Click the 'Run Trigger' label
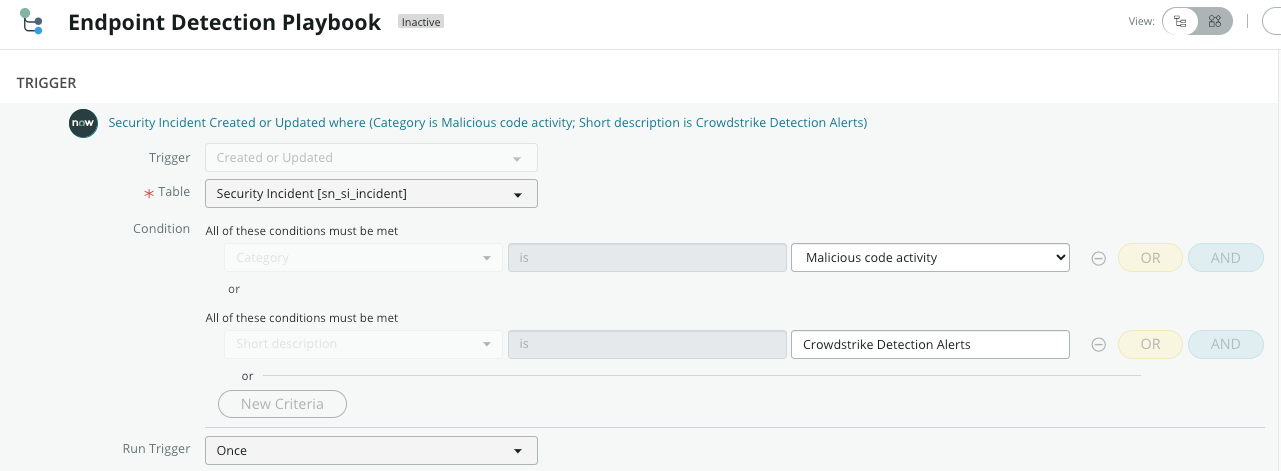 pyautogui.click(x=156, y=449)
